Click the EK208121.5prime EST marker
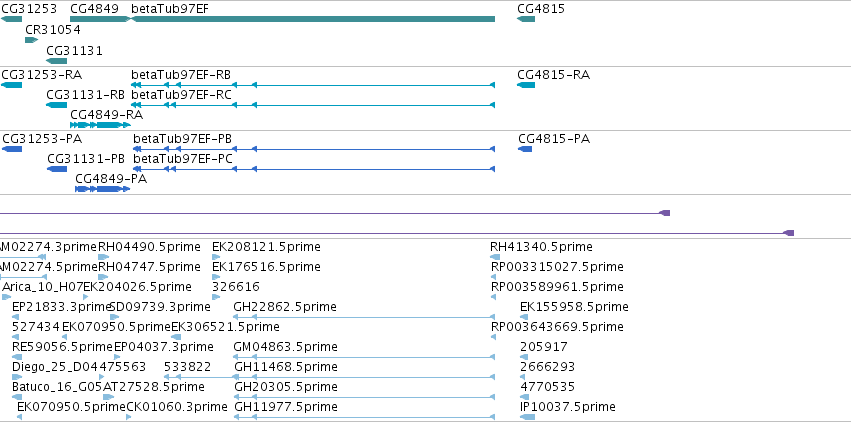 [216, 257]
